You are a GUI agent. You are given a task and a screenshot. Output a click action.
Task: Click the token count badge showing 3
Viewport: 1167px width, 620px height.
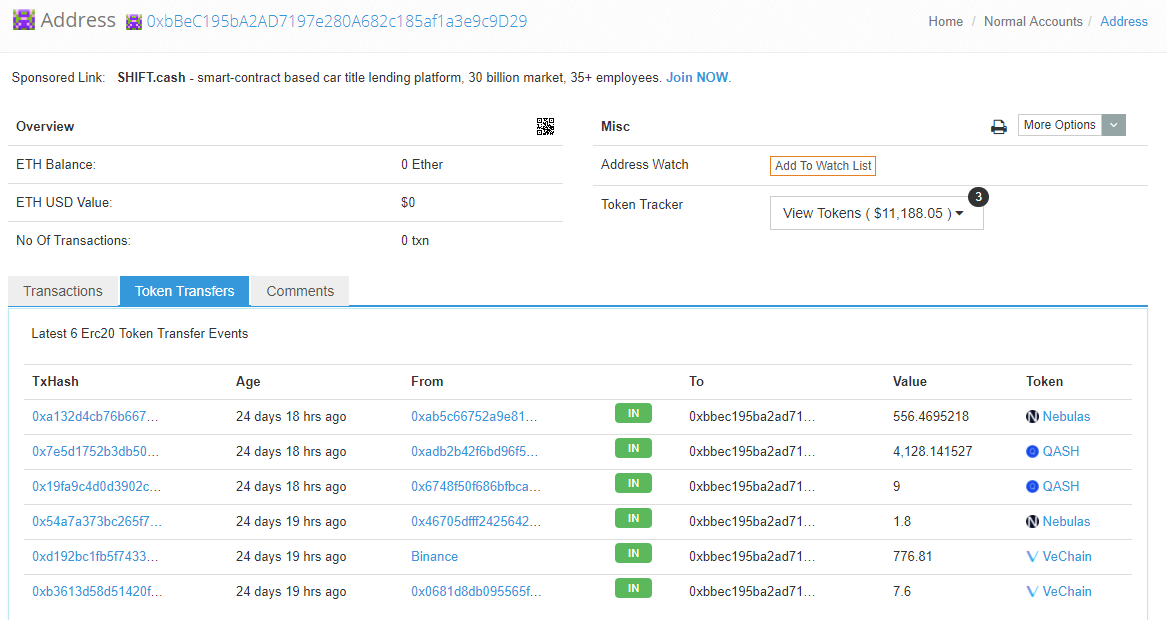coord(978,197)
